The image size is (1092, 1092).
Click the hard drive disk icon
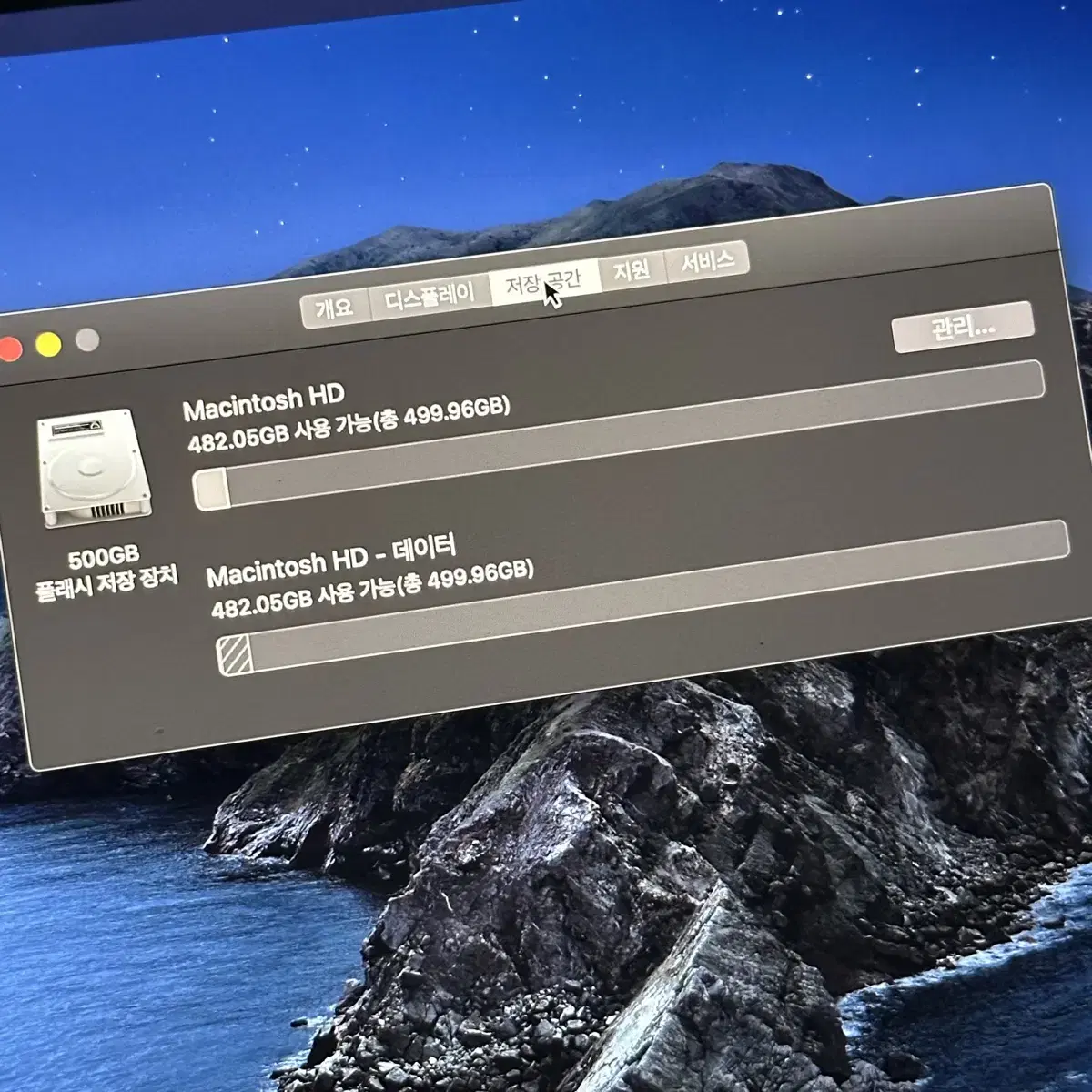96,469
